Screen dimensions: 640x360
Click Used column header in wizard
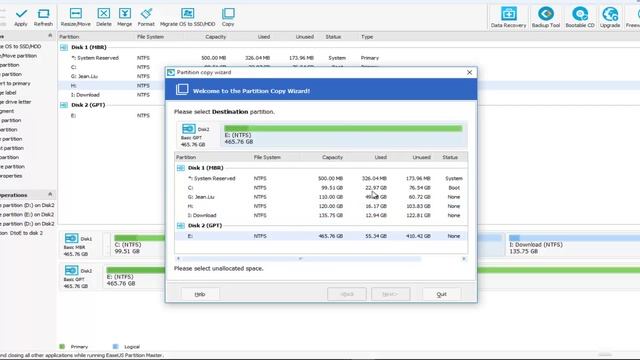(380, 157)
